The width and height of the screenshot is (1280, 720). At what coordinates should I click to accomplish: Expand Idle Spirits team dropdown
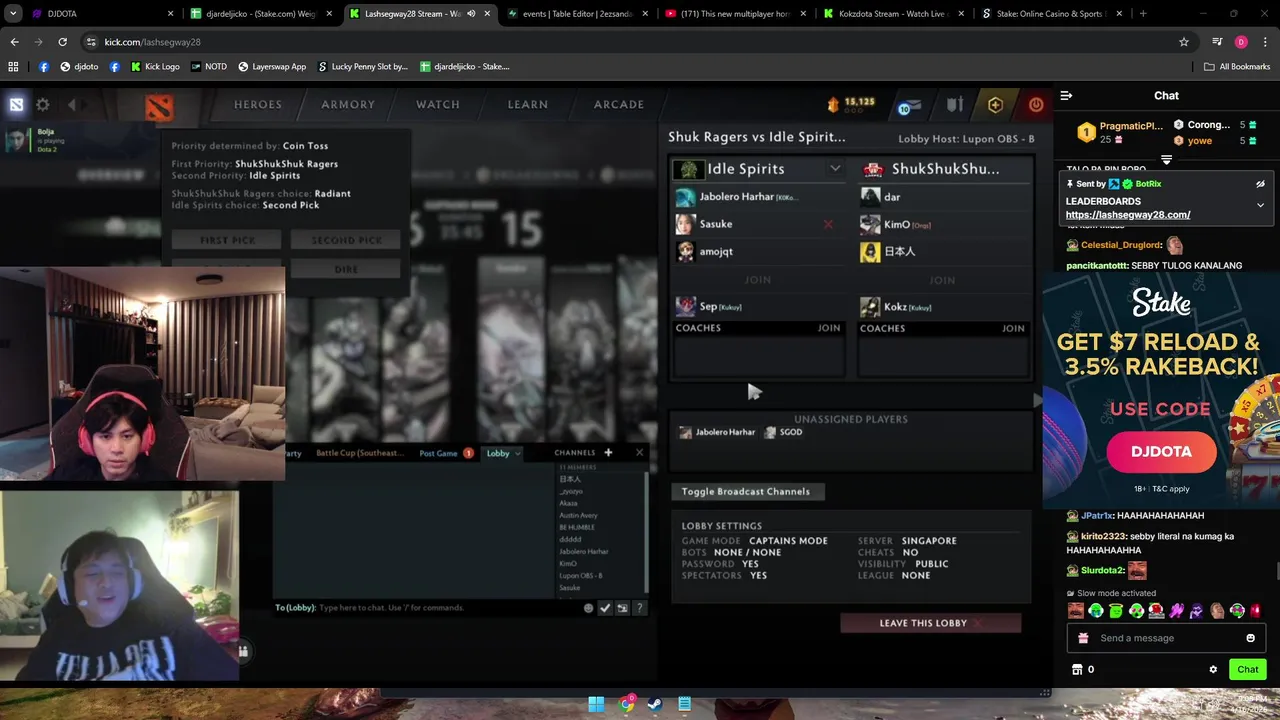click(x=835, y=168)
